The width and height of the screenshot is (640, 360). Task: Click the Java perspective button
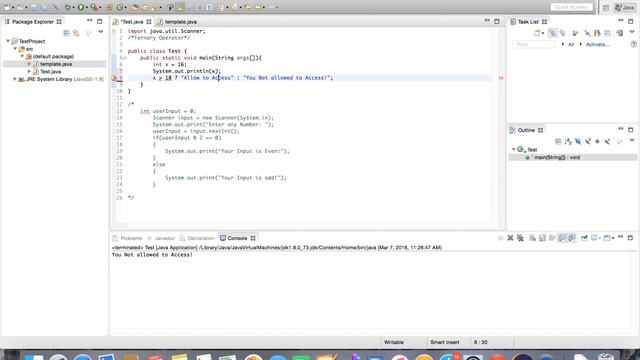625,7
